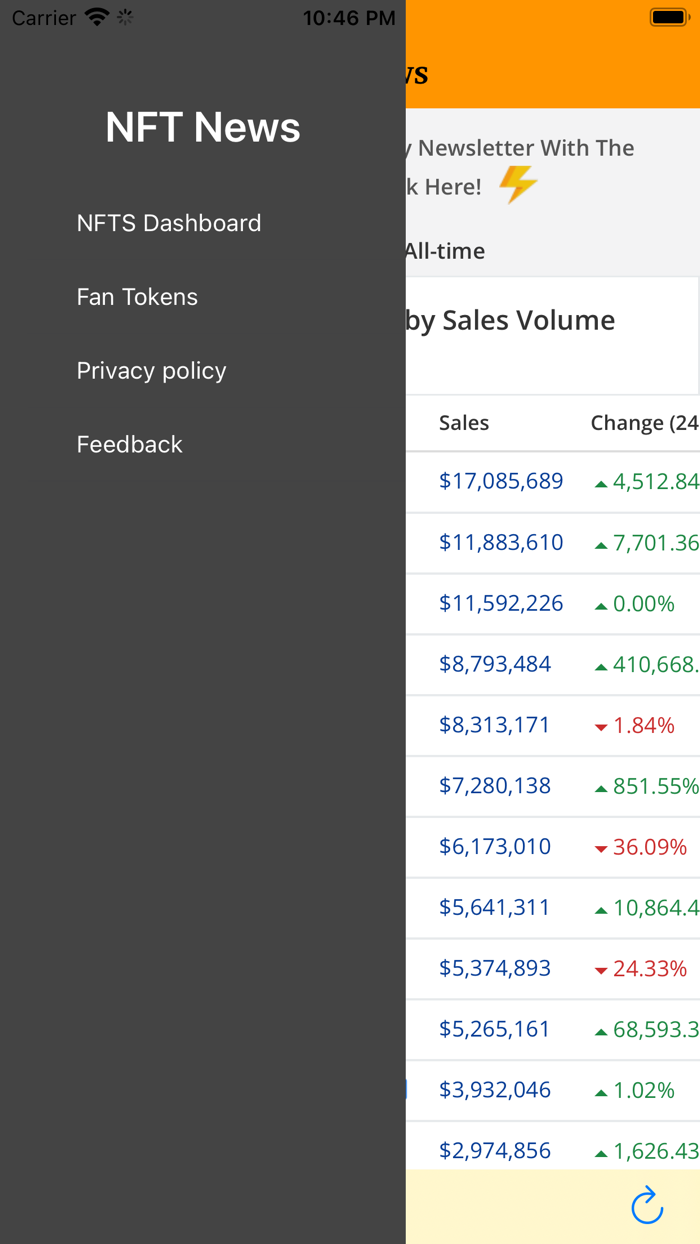Image resolution: width=700 pixels, height=1244 pixels.
Task: Open the collection with $17,085,689 sales
Action: 501,481
